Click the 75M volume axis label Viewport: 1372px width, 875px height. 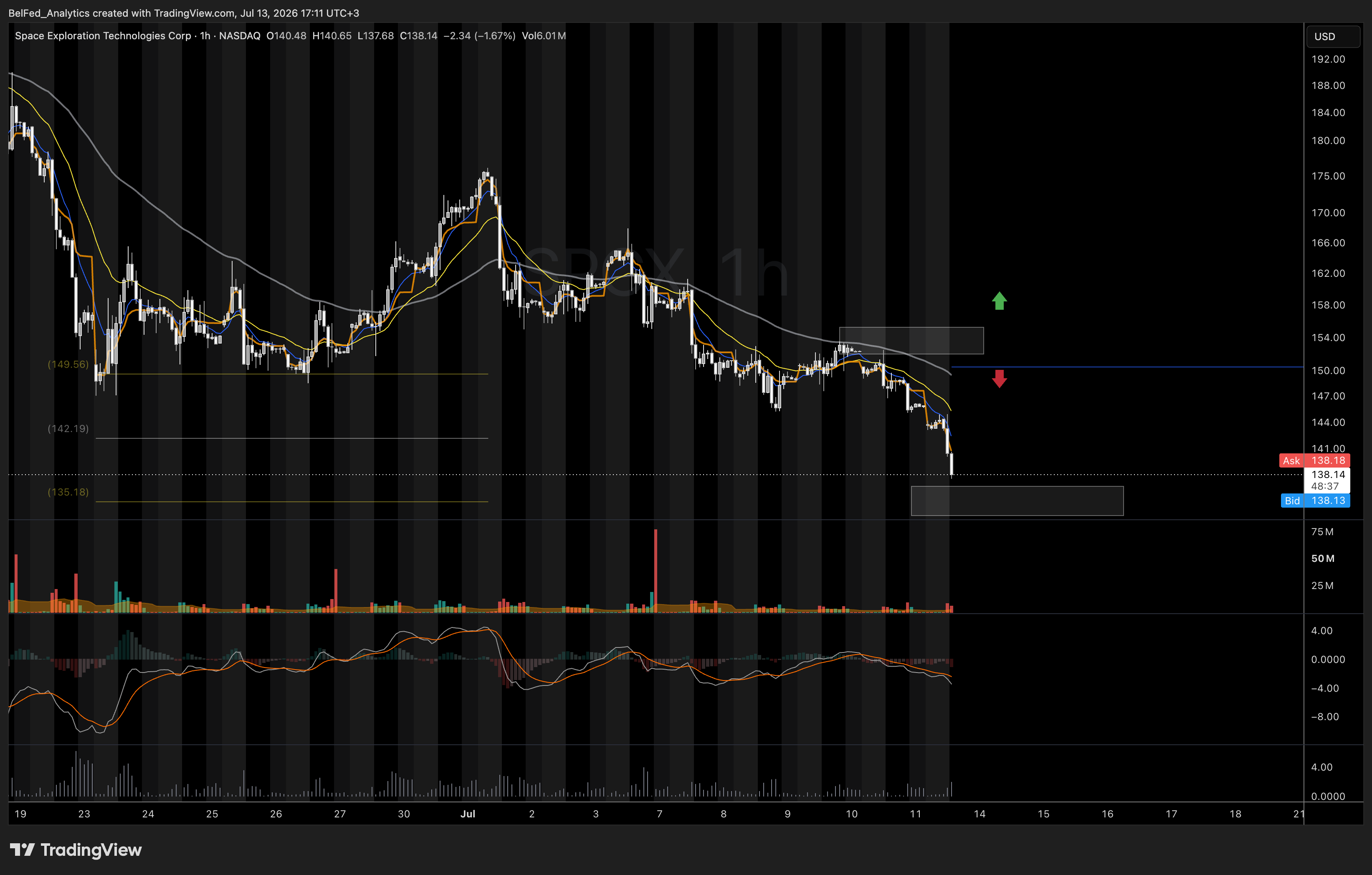pos(1322,531)
